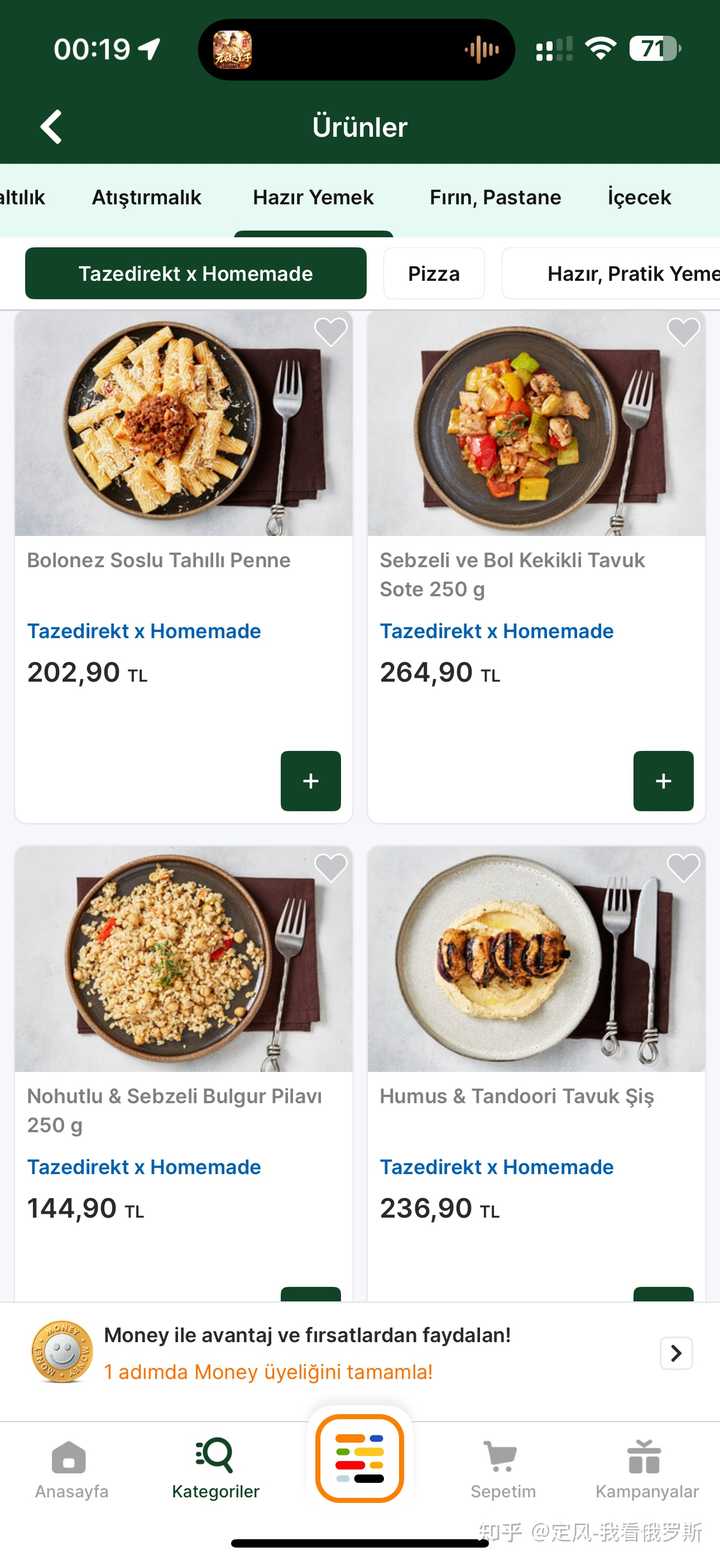Open Money üyeliğini tamamla link

point(268,1372)
